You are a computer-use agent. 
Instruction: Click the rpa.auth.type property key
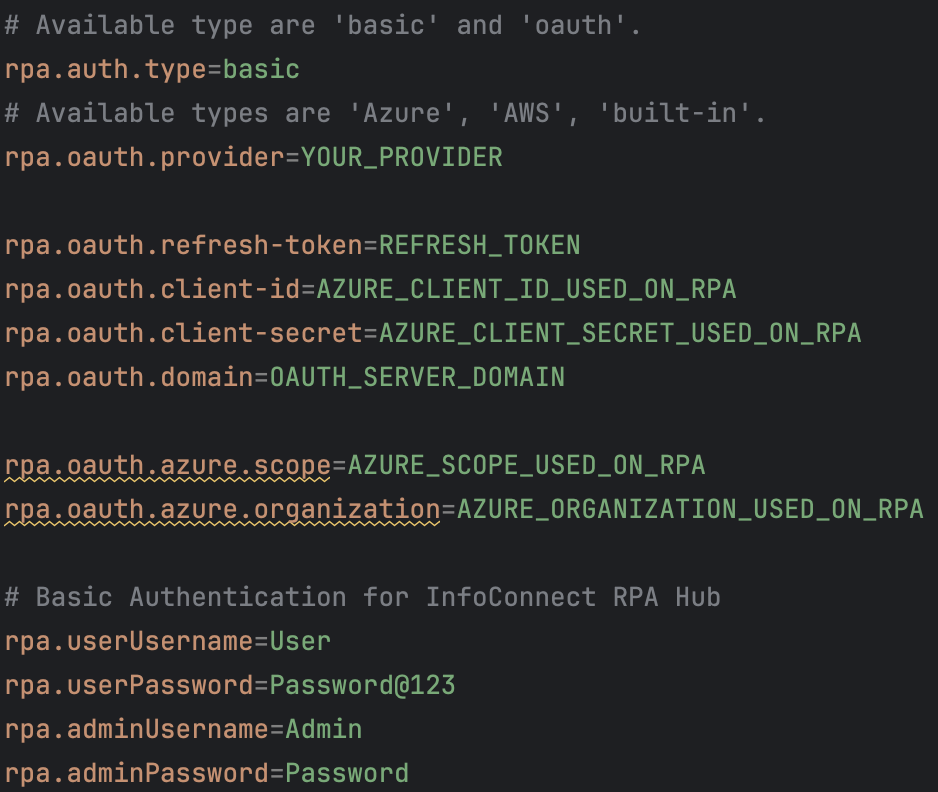[x=105, y=70]
